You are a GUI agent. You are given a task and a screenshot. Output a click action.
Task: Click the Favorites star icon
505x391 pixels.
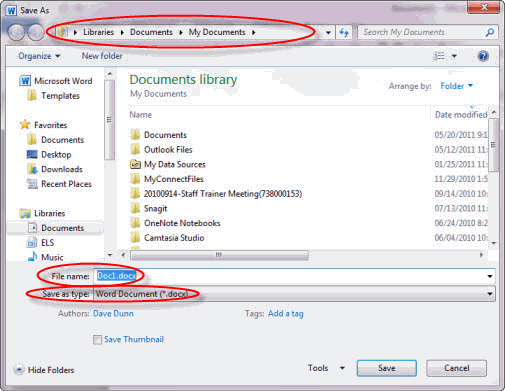25,125
